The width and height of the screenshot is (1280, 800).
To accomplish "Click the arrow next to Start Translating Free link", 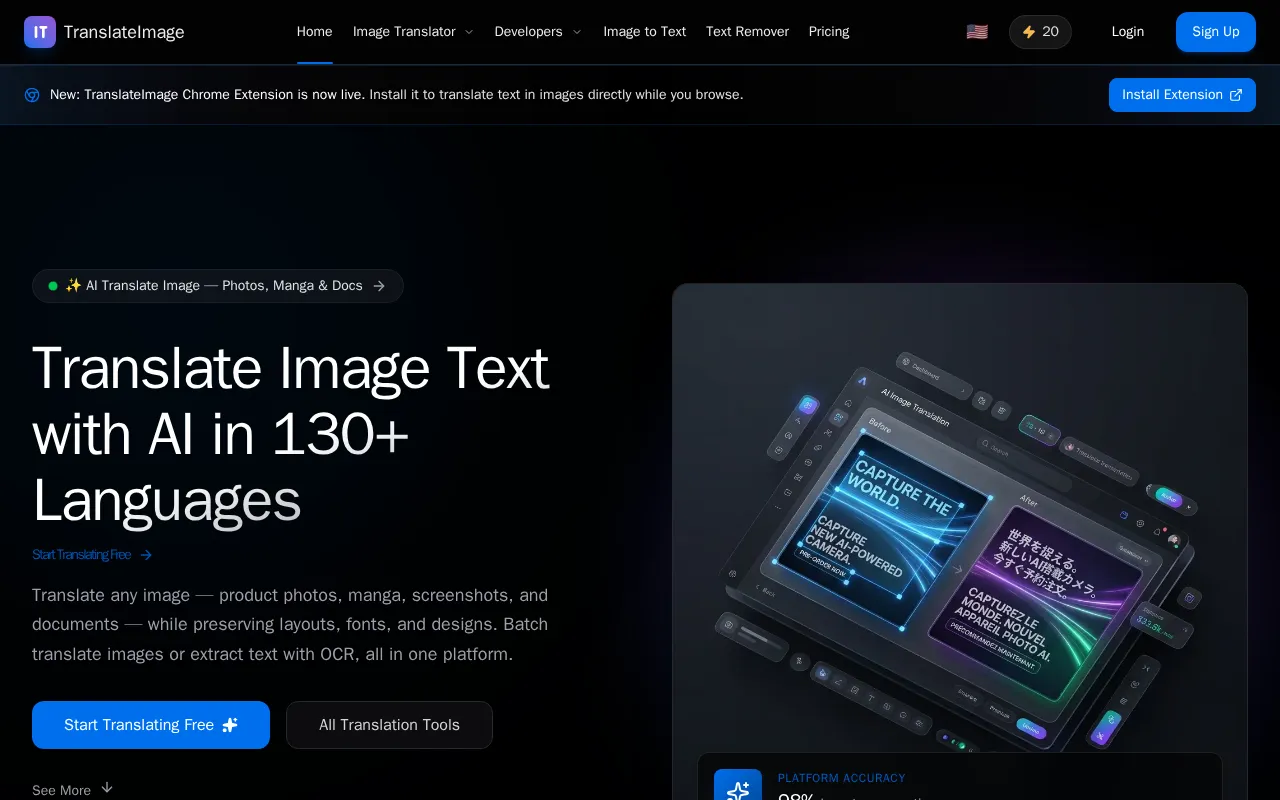I will coord(146,555).
